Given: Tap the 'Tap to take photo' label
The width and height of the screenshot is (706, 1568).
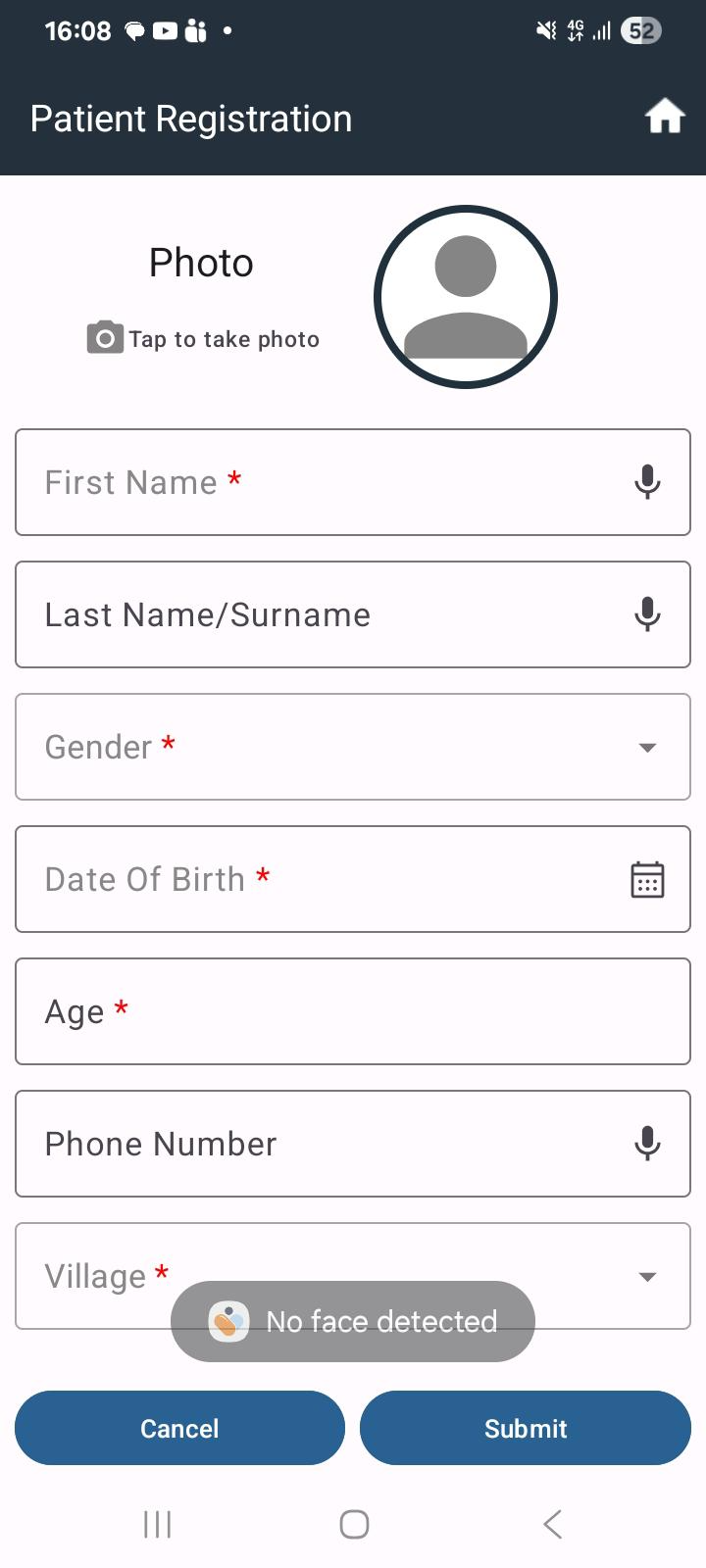Looking at the screenshot, I should [225, 339].
